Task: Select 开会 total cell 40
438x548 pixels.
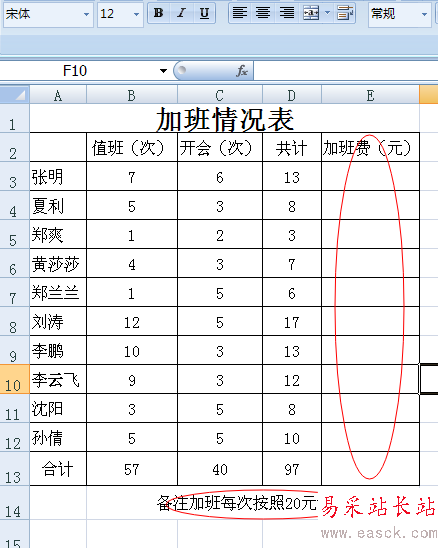Action: [x=220, y=469]
